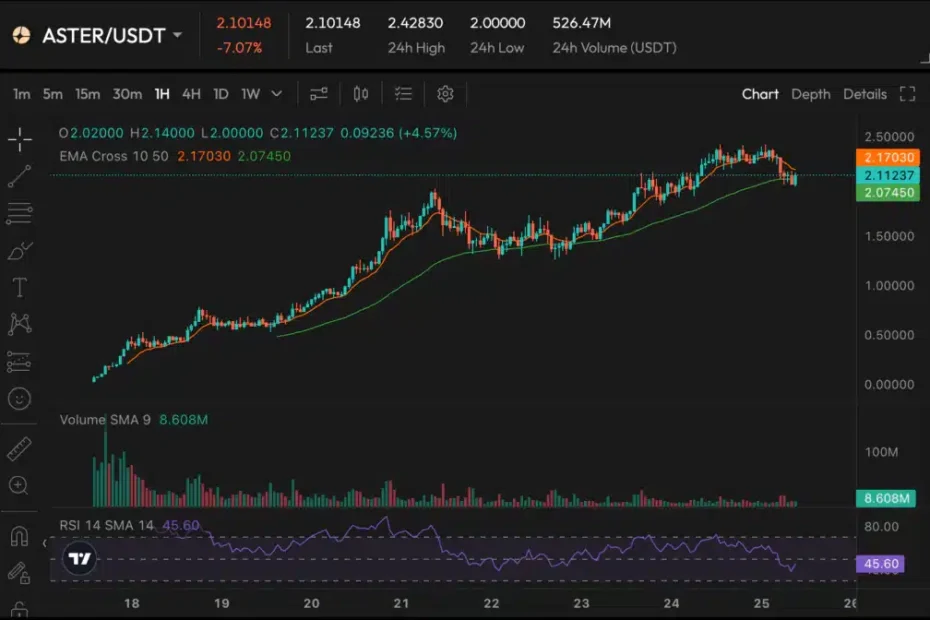
Task: Expand more timeframe options chevron
Action: tap(277, 94)
